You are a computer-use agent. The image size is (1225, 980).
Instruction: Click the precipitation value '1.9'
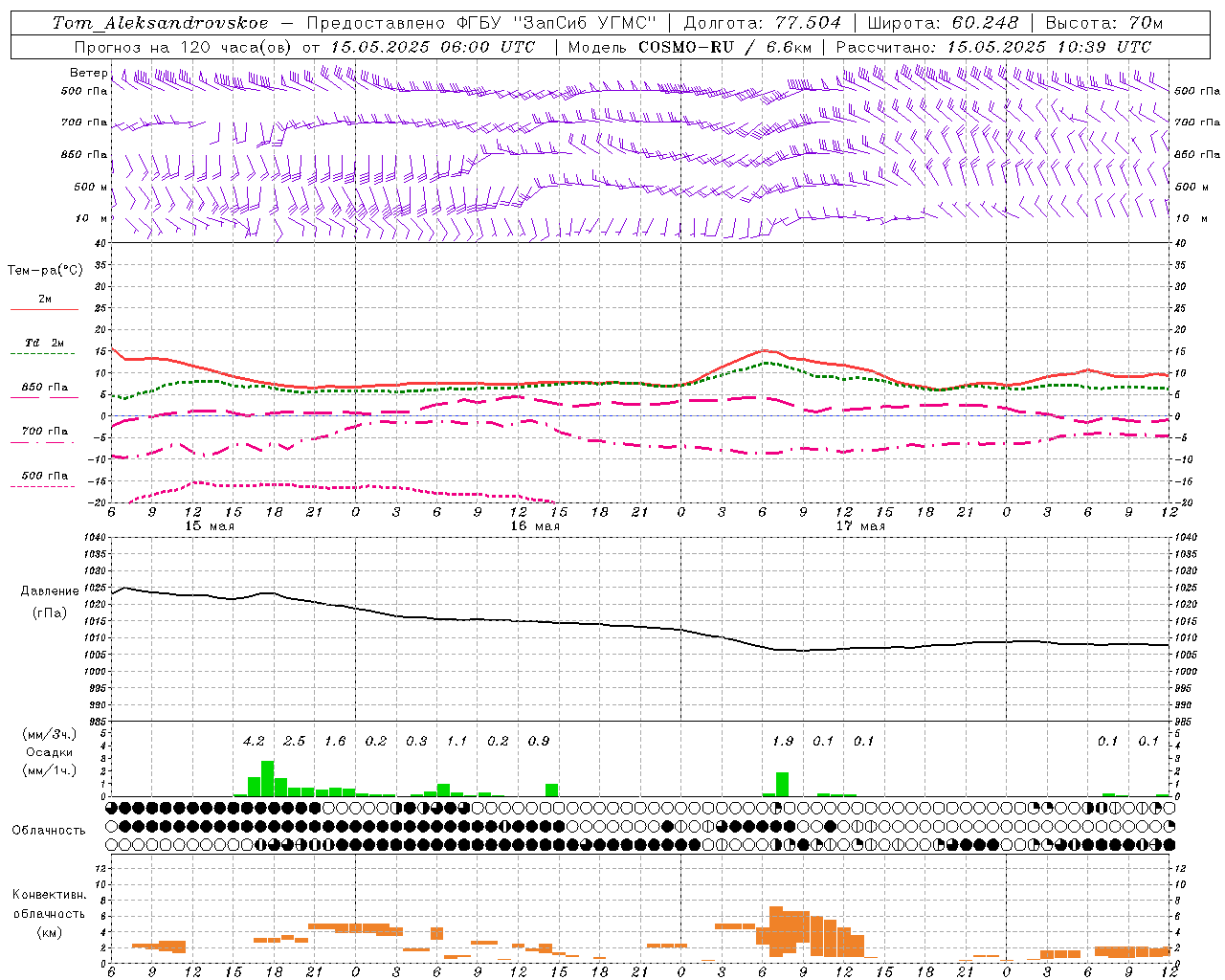[783, 741]
